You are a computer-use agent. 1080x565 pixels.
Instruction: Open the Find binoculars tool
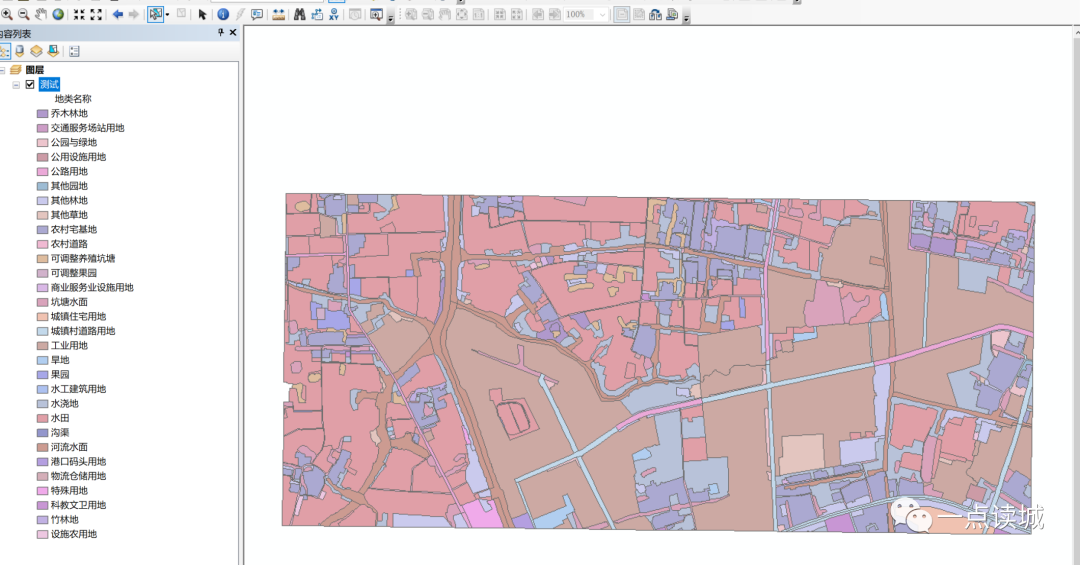click(x=298, y=15)
